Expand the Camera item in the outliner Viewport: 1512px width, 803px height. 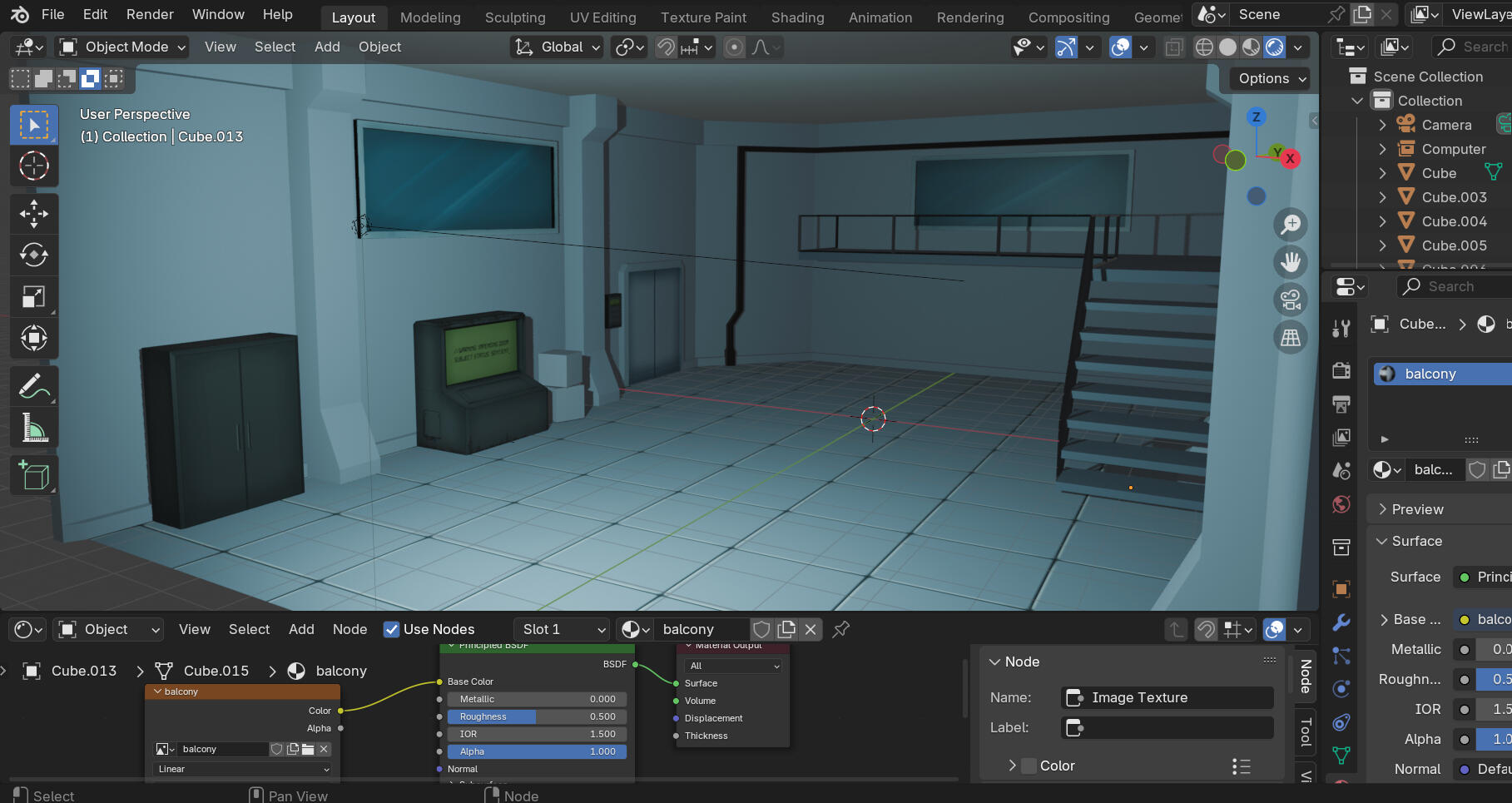[x=1382, y=125]
